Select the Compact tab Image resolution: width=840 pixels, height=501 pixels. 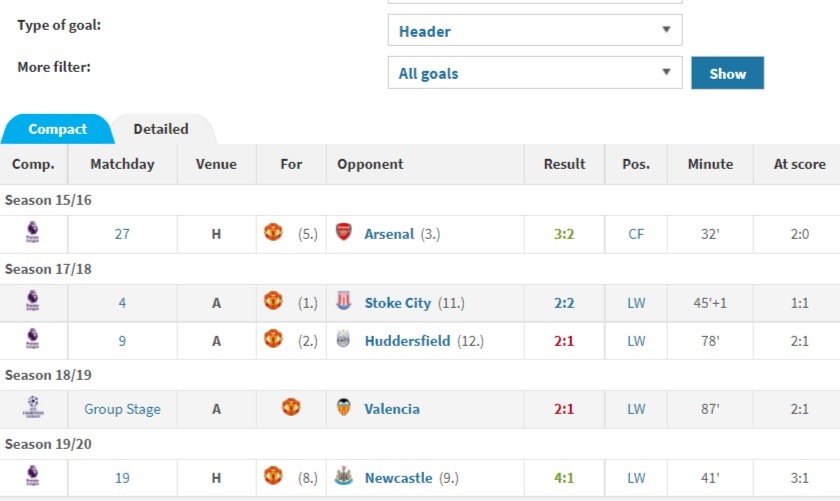(57, 129)
